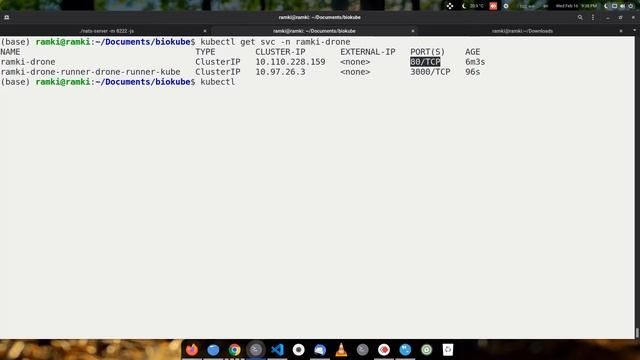
Task: Open the green circular app in dock
Action: 427,350
